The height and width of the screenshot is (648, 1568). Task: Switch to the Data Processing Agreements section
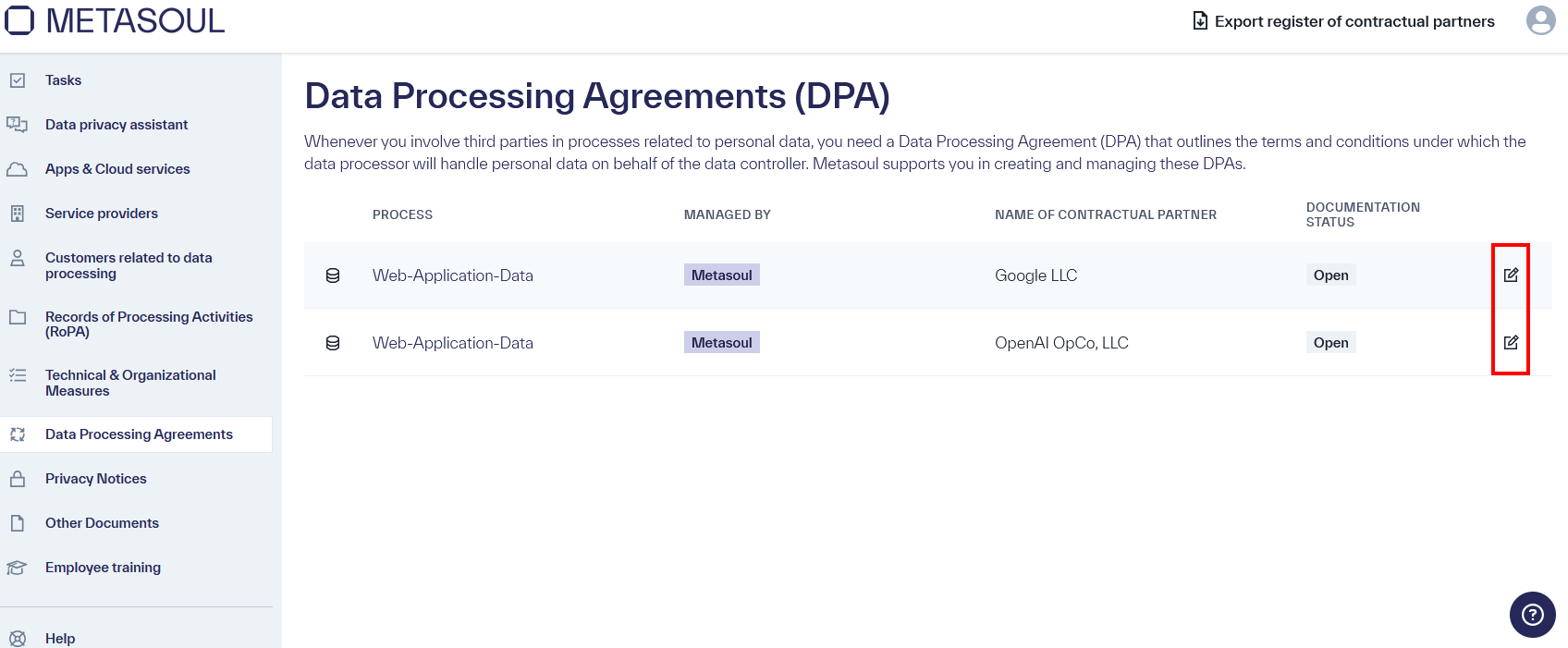[139, 434]
